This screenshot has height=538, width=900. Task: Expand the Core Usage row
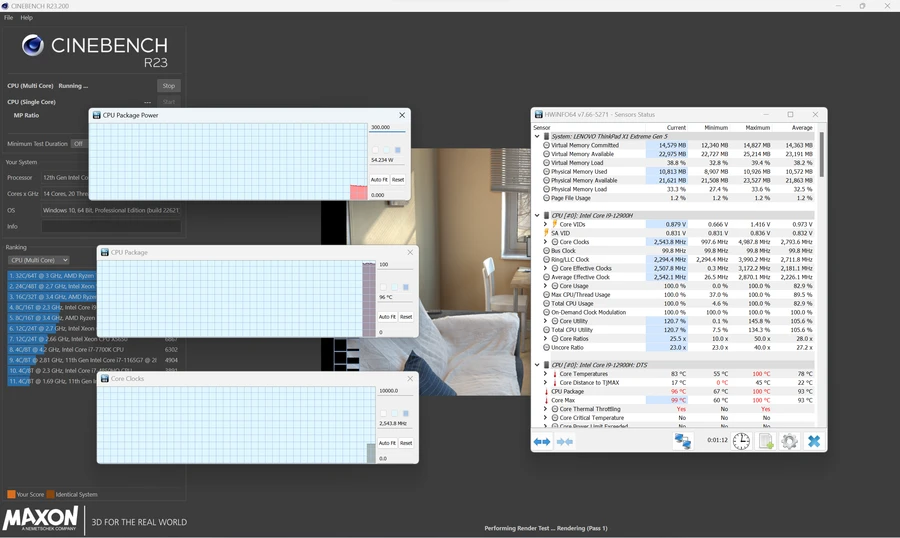click(545, 285)
